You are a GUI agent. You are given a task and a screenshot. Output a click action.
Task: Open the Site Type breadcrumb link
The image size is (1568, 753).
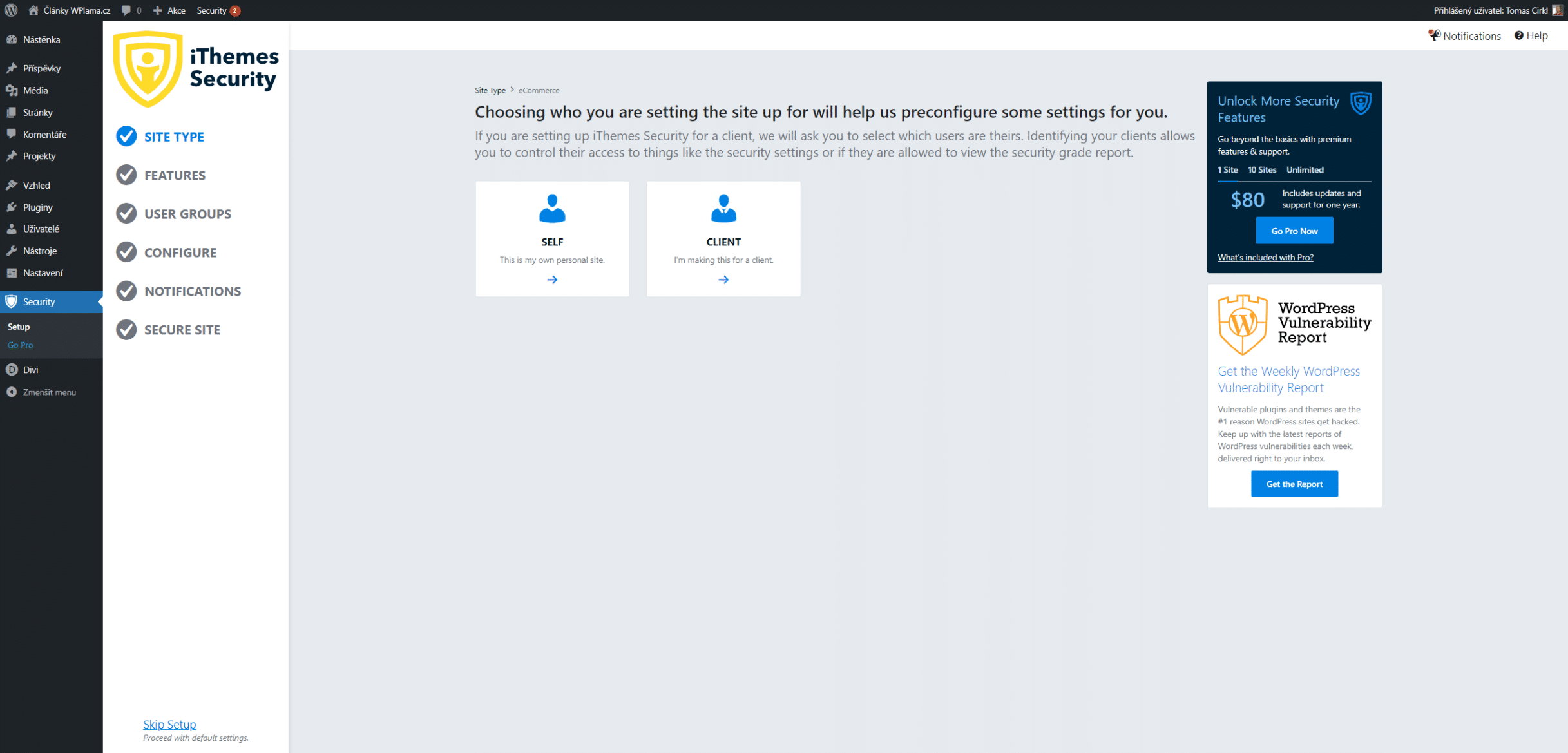[x=490, y=90]
